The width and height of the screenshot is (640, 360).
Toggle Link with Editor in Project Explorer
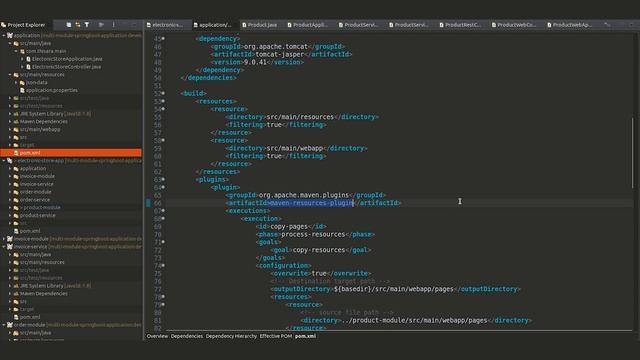78,25
